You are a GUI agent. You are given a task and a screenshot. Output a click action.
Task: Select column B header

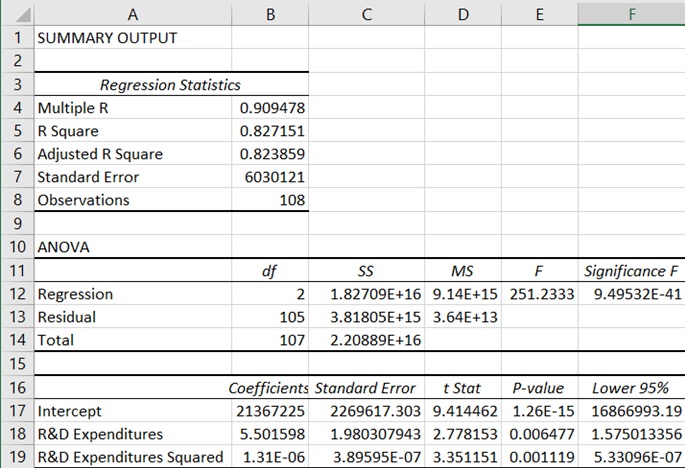pos(270,14)
